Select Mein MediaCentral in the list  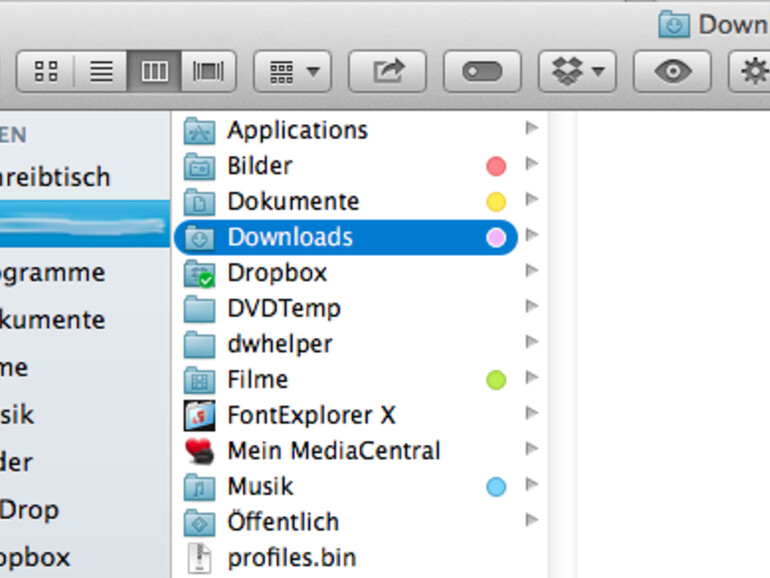tap(334, 451)
